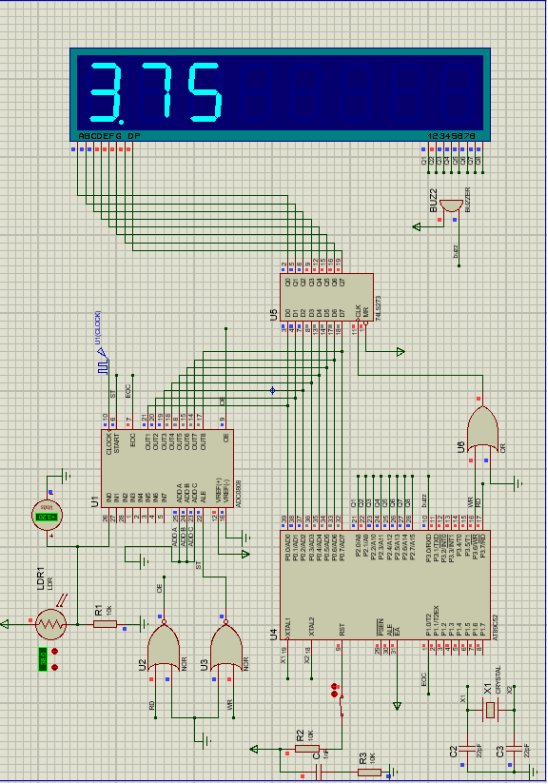Select the LDR1 light sensor symbol
The image size is (548, 784).
click(x=51, y=624)
